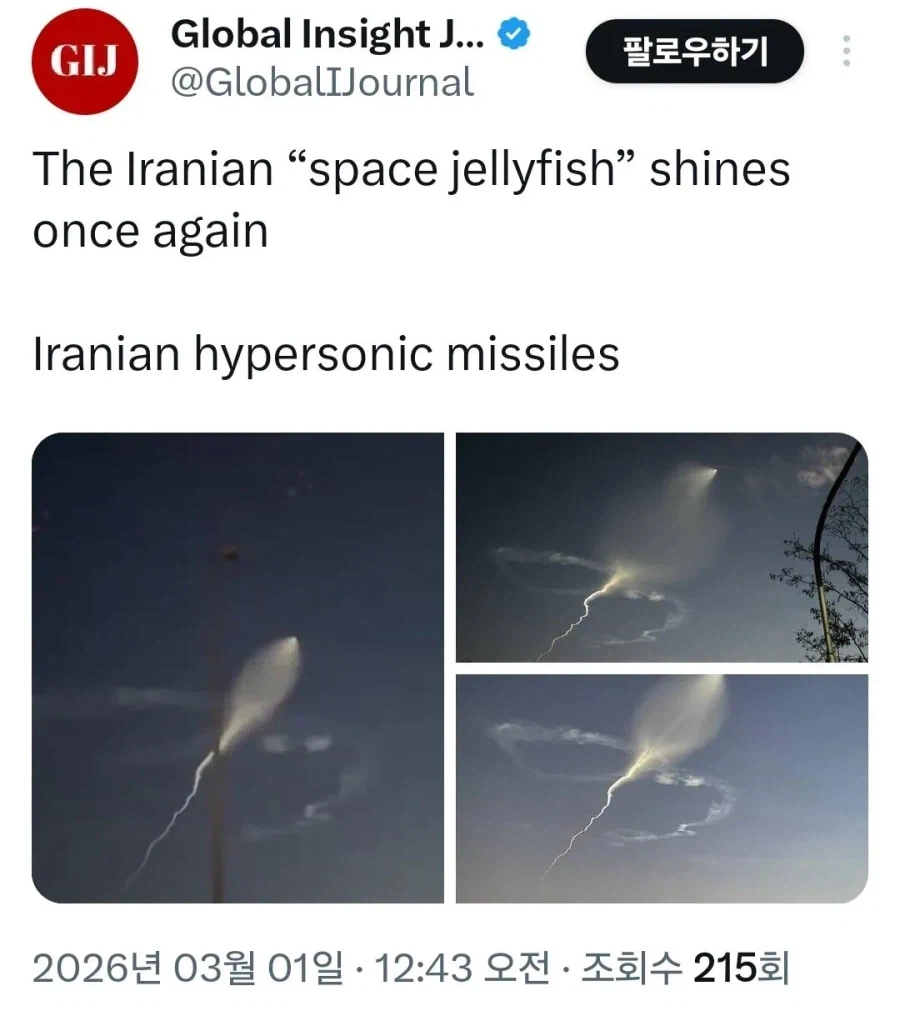Click the blue verified badge

pos(514,34)
